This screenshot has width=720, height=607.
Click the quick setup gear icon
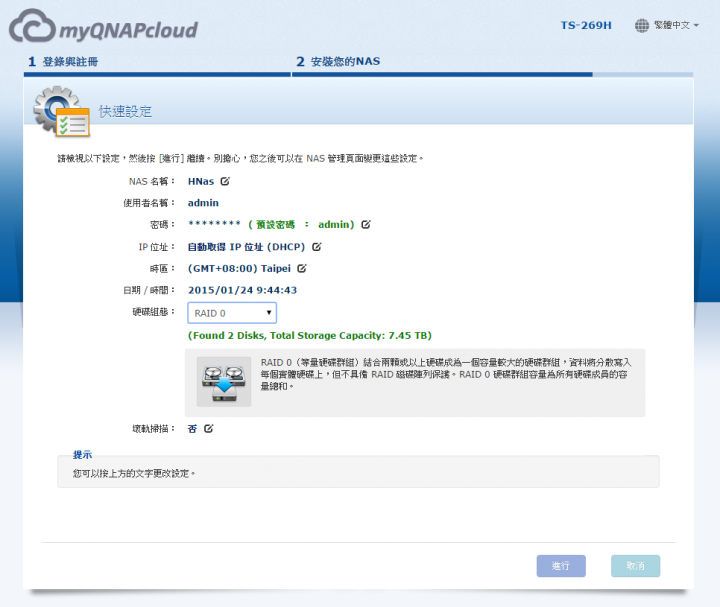pos(61,112)
